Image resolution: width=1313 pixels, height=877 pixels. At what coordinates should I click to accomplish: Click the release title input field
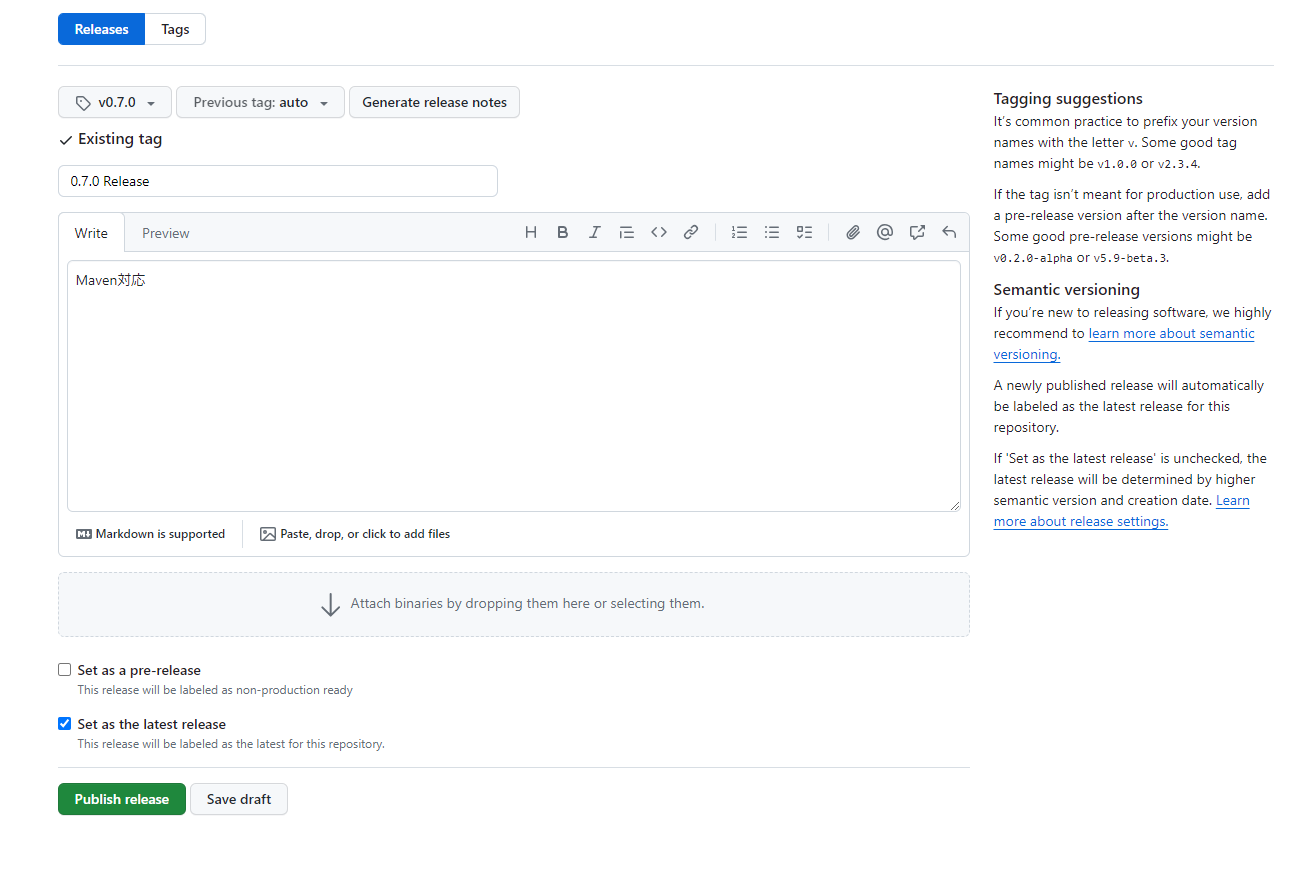click(x=277, y=180)
